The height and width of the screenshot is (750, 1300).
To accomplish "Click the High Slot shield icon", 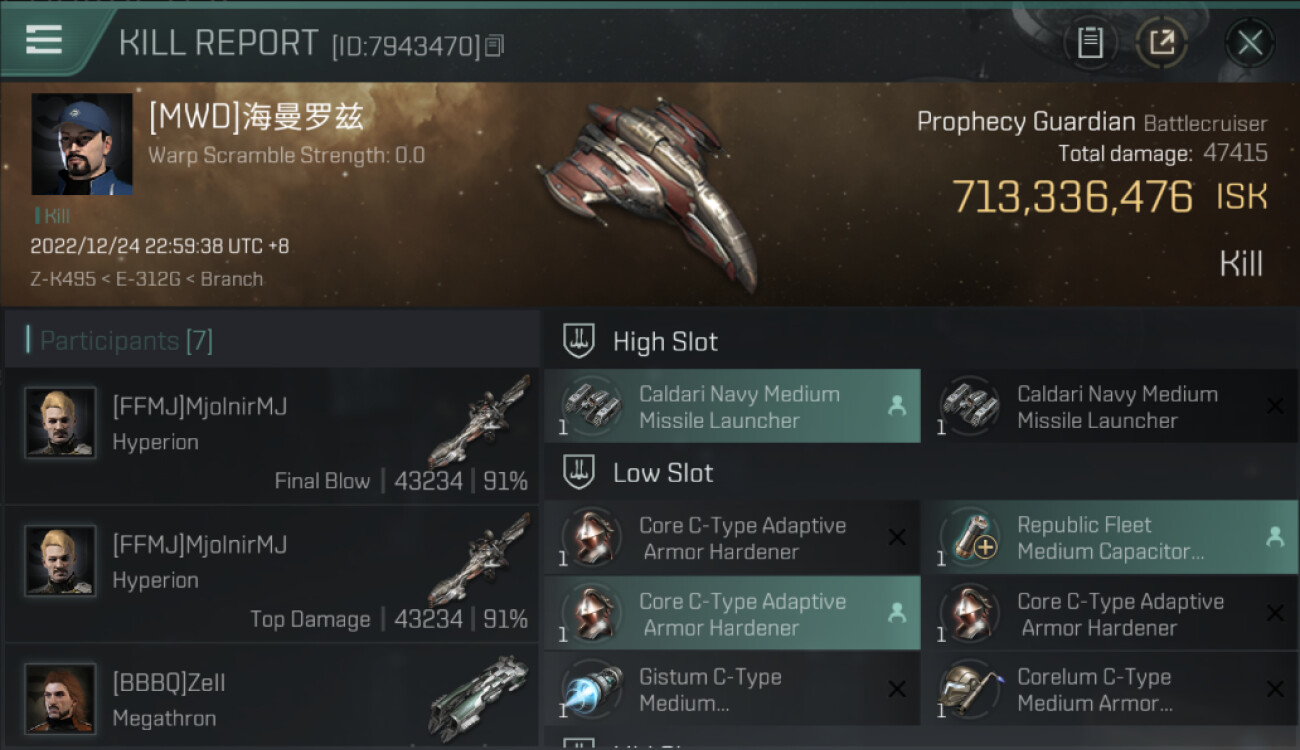I will coord(579,341).
